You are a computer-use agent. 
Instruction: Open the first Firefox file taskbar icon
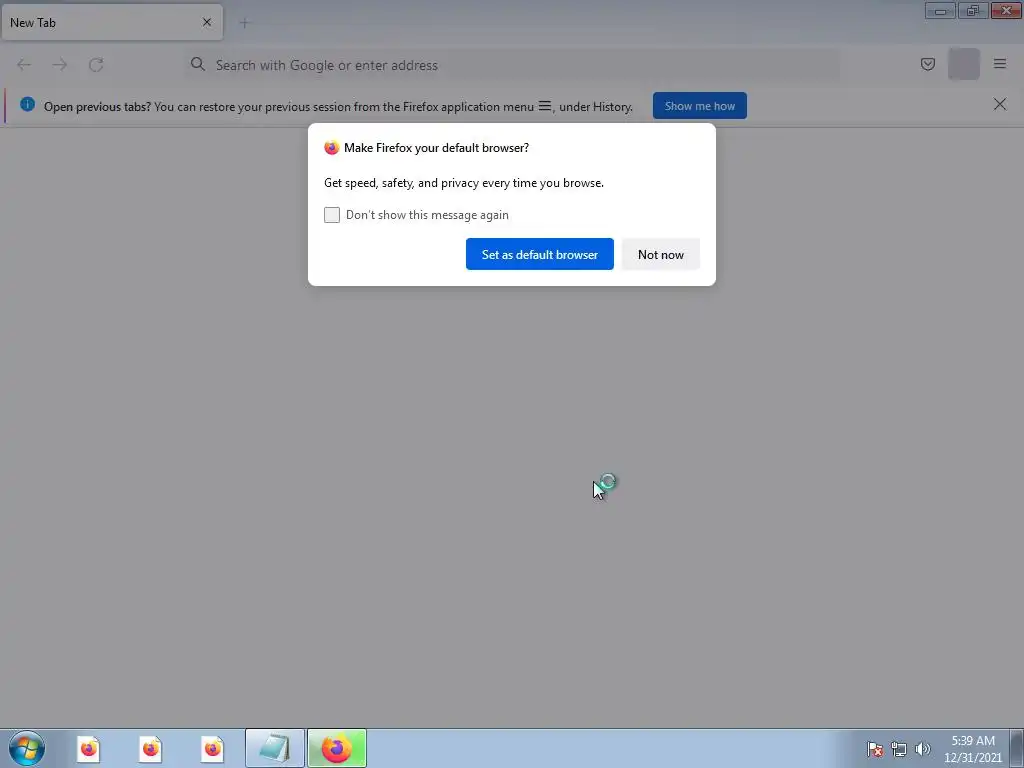[89, 748]
